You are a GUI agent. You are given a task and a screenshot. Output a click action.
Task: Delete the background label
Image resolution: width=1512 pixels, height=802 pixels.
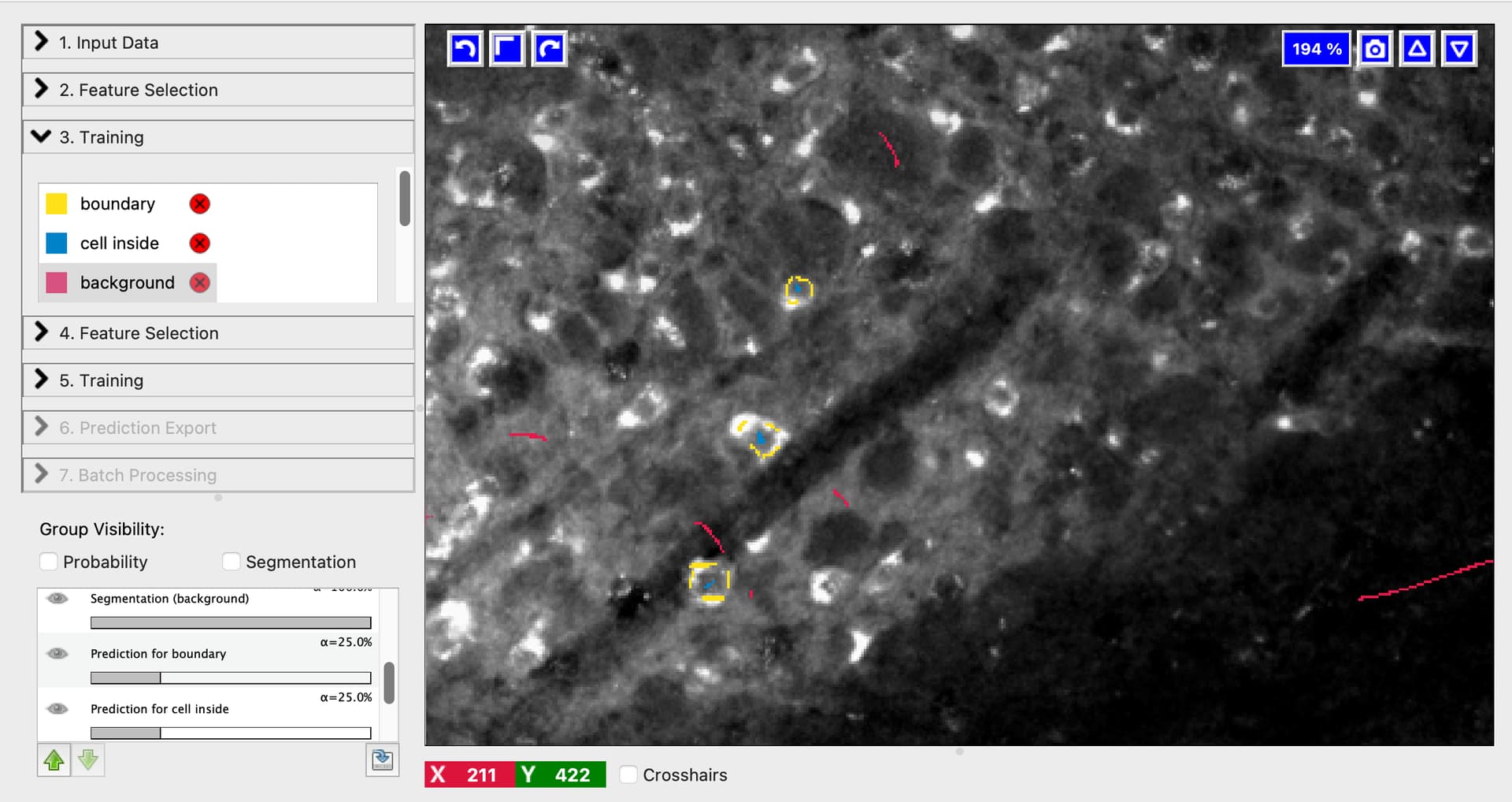point(200,283)
